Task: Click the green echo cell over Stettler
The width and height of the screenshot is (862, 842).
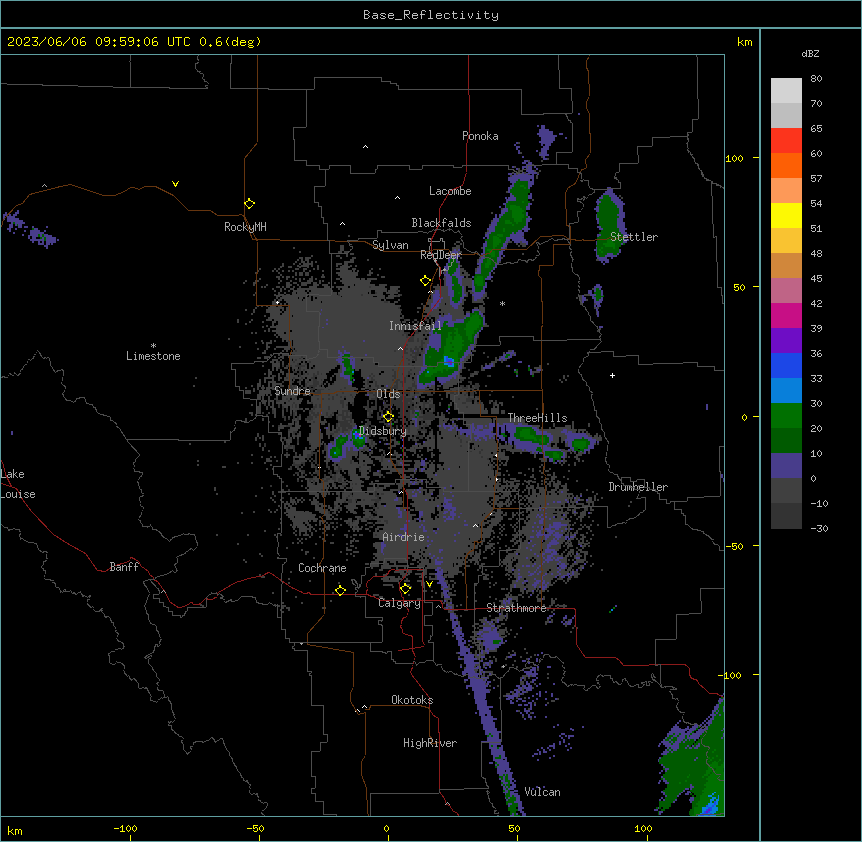Action: pyautogui.click(x=609, y=225)
